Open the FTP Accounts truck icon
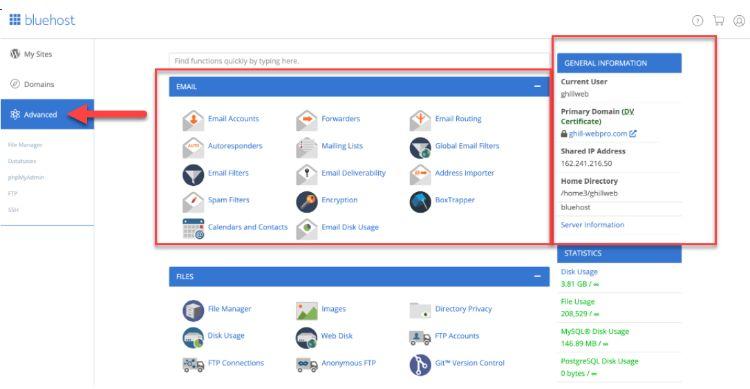 point(420,337)
